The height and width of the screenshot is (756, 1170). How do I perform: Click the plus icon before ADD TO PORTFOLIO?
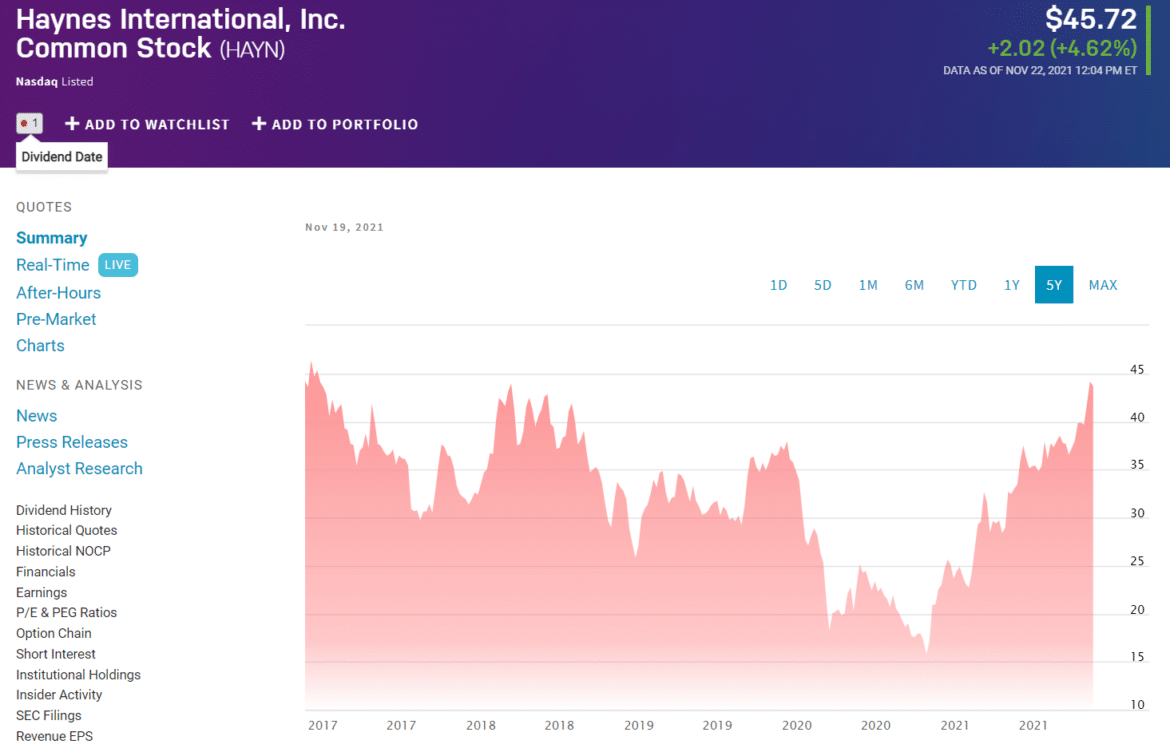point(261,124)
